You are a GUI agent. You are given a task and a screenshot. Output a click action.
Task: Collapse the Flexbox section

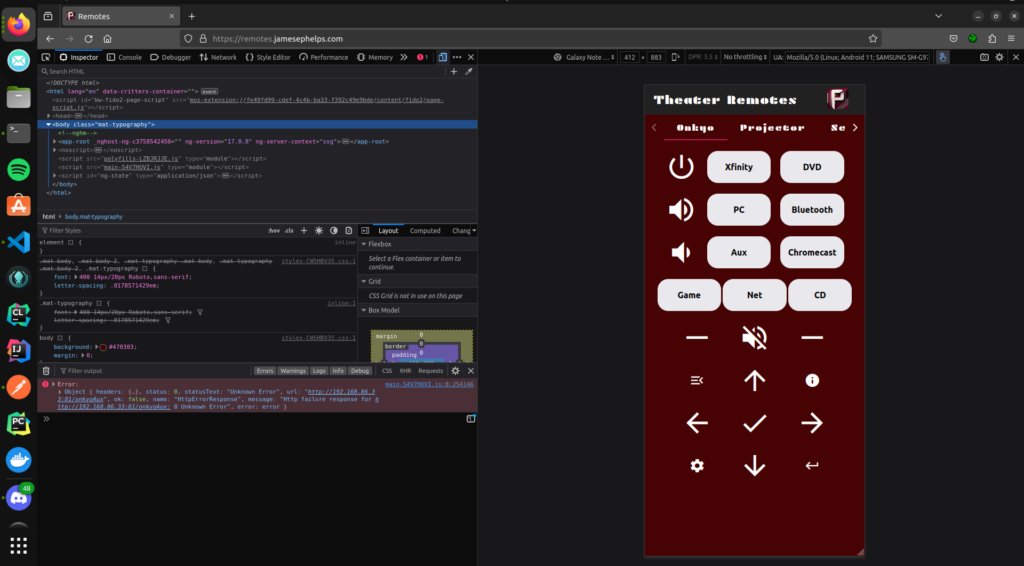364,244
